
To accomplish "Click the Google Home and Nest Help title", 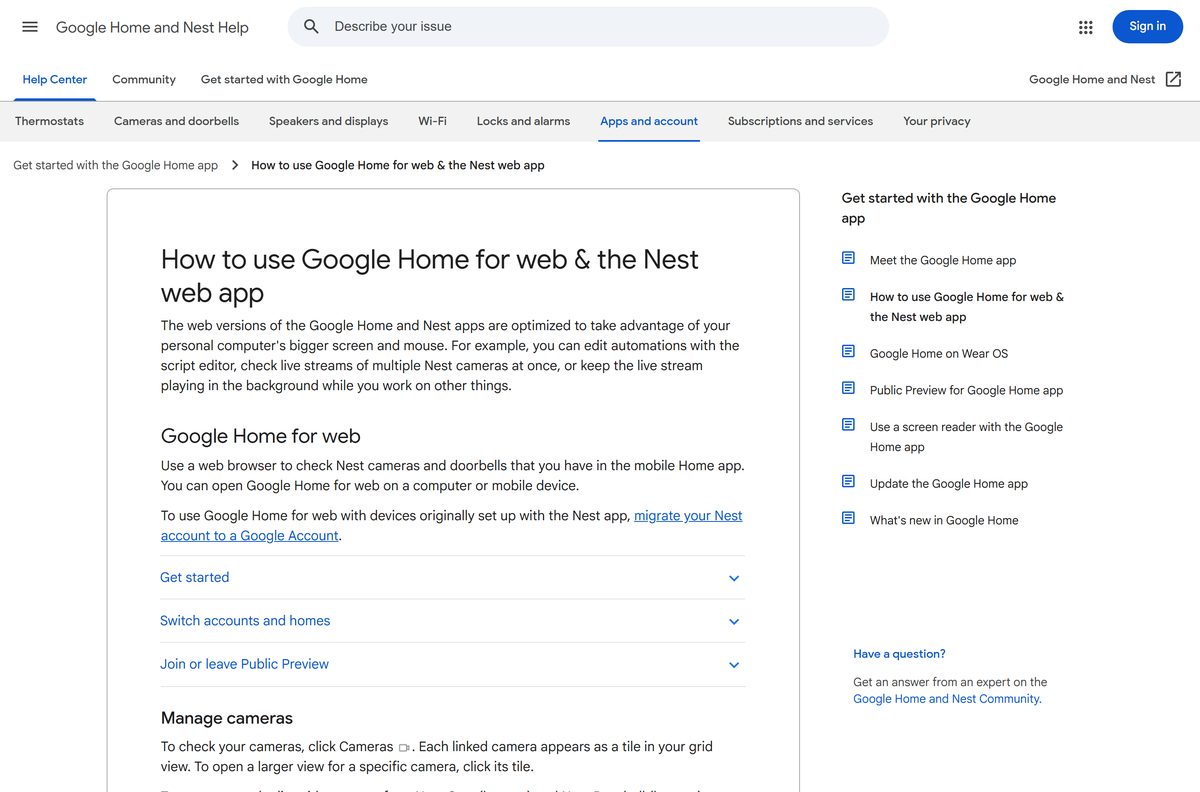I will (152, 27).
